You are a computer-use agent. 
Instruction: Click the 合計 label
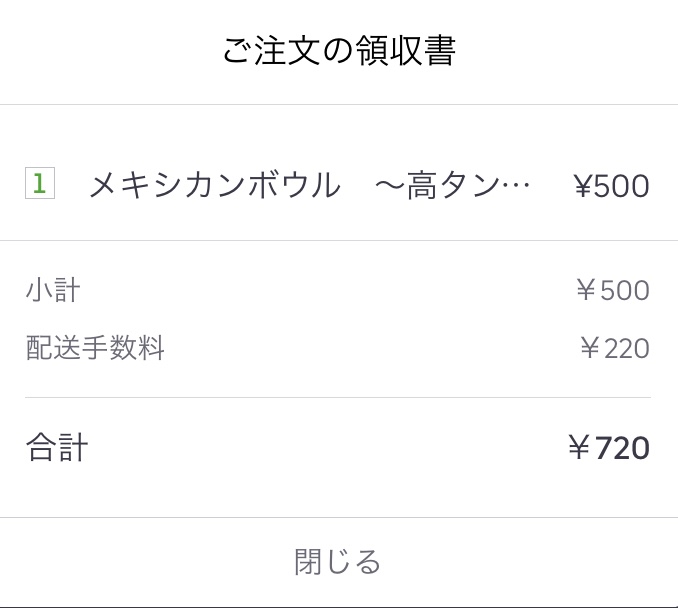tap(57, 447)
